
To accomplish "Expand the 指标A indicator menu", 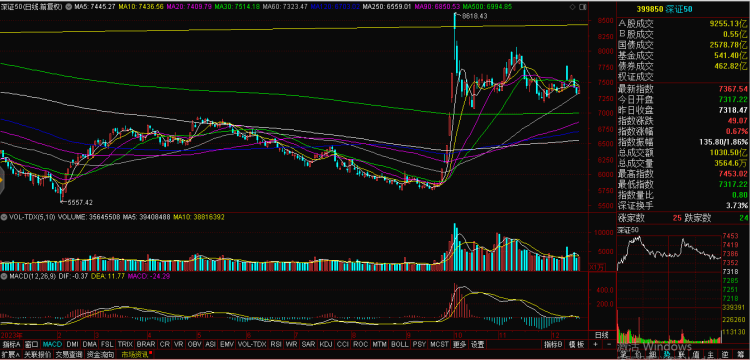I will (x=12, y=344).
